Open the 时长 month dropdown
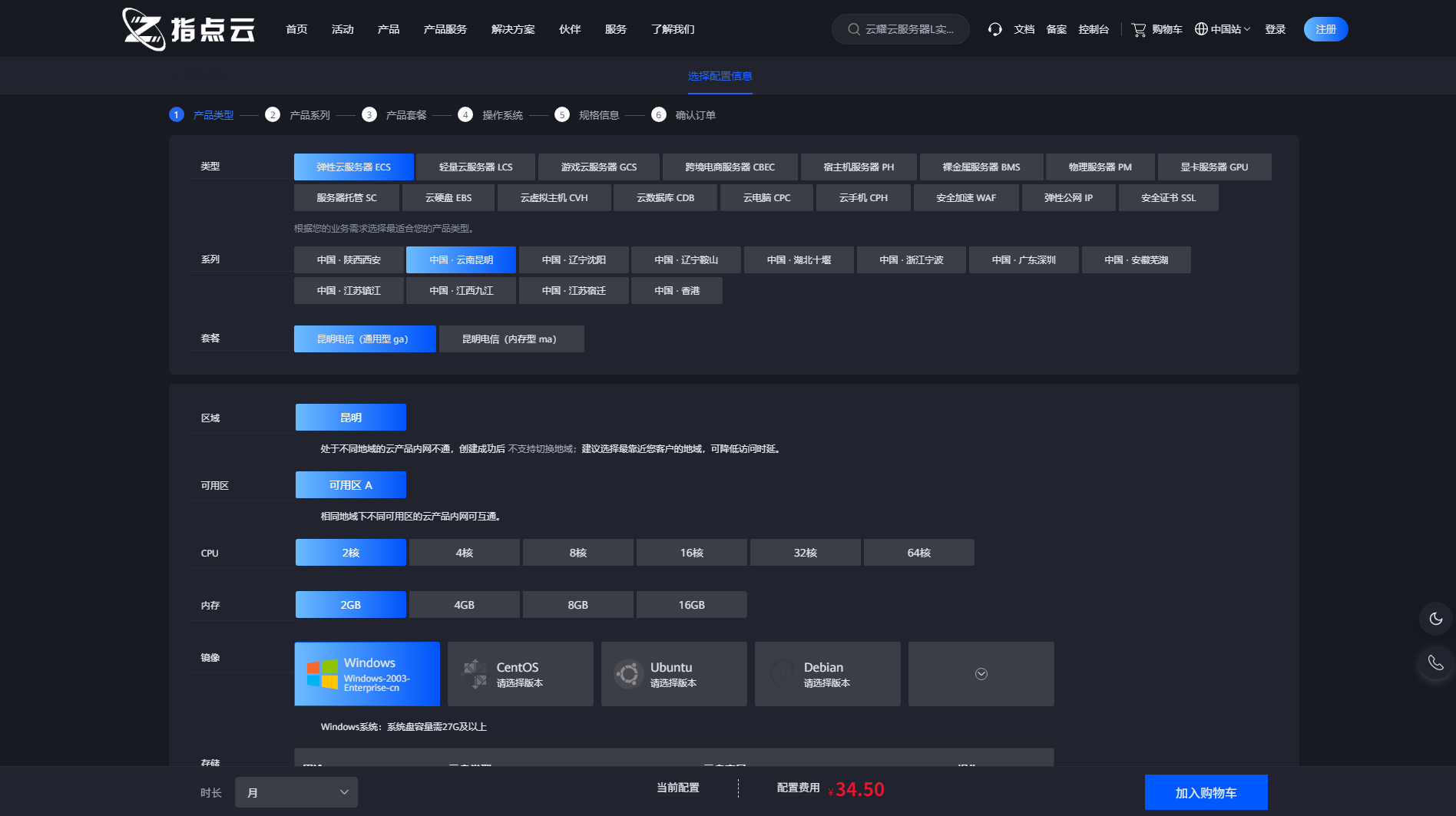Viewport: 1456px width, 816px height. pos(296,792)
